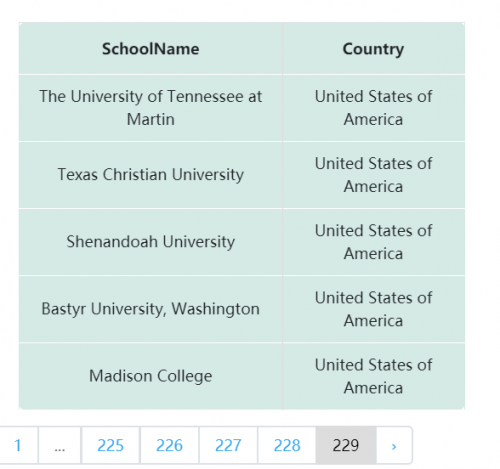Click country cell for Shenandoah University
This screenshot has height=469, width=500.
coord(373,242)
